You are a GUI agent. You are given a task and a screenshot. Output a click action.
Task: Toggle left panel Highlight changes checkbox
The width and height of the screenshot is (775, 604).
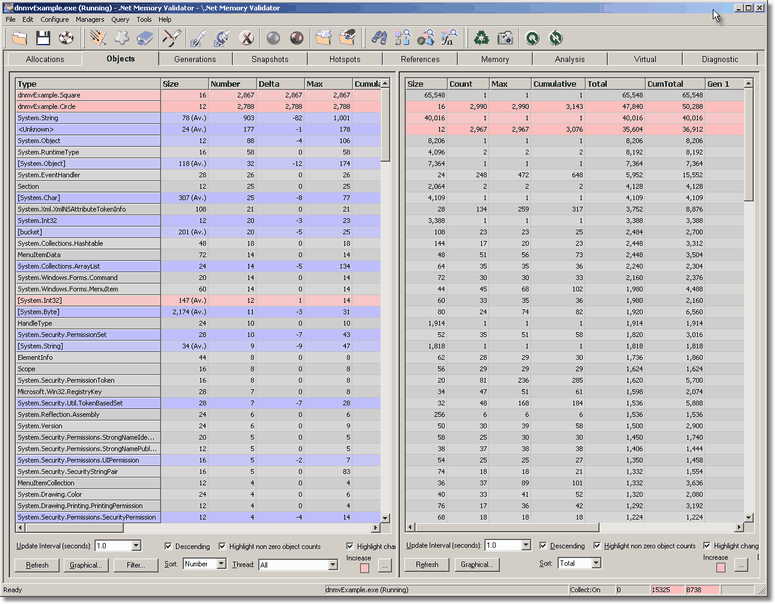point(350,546)
